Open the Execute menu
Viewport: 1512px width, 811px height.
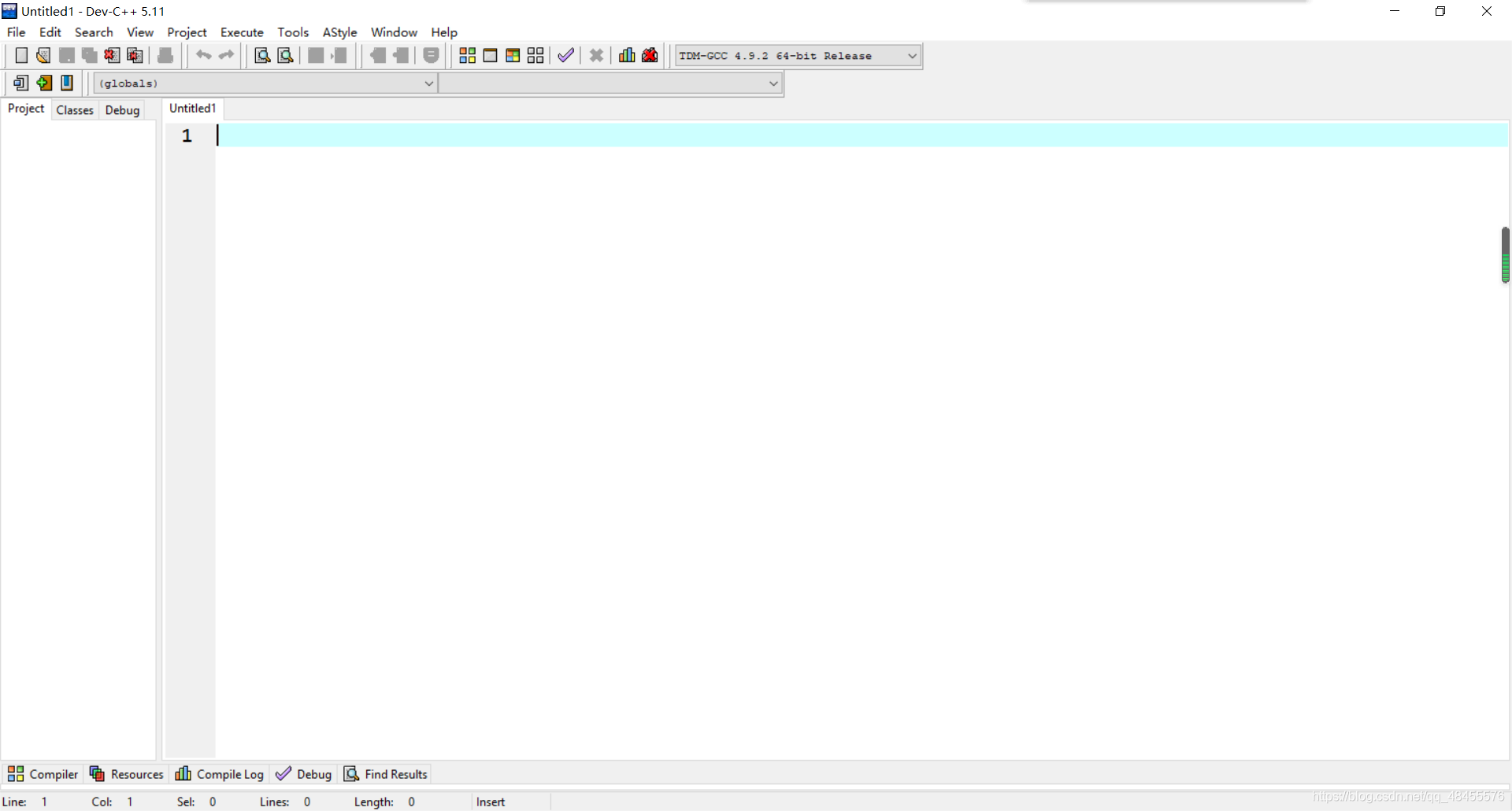point(242,32)
